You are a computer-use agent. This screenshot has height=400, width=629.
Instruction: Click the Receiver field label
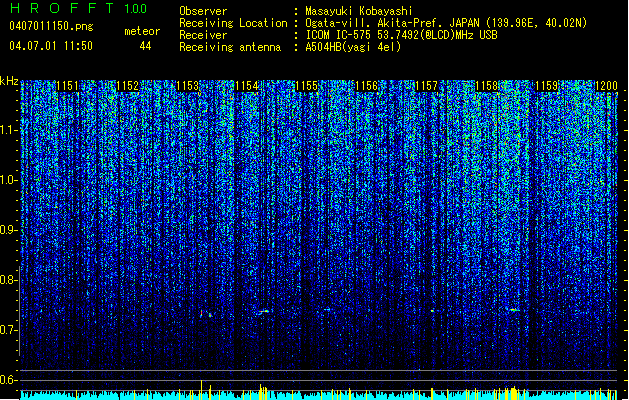click(203, 35)
